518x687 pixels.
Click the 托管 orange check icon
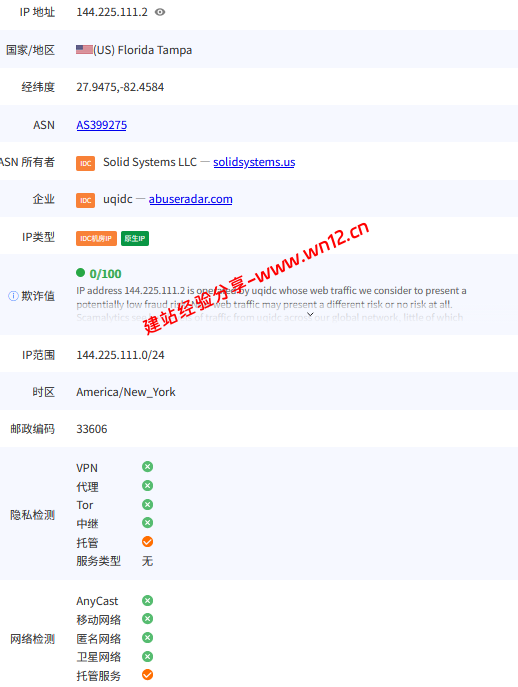(x=148, y=542)
